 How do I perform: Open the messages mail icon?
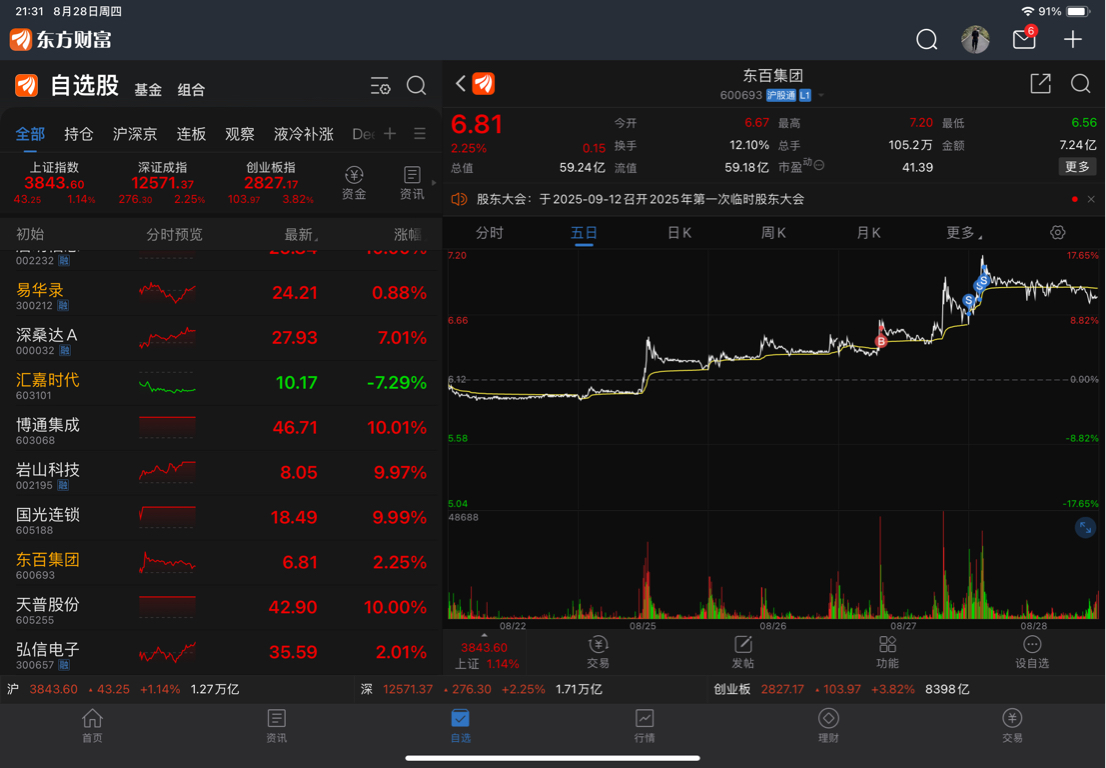[x=1024, y=38]
